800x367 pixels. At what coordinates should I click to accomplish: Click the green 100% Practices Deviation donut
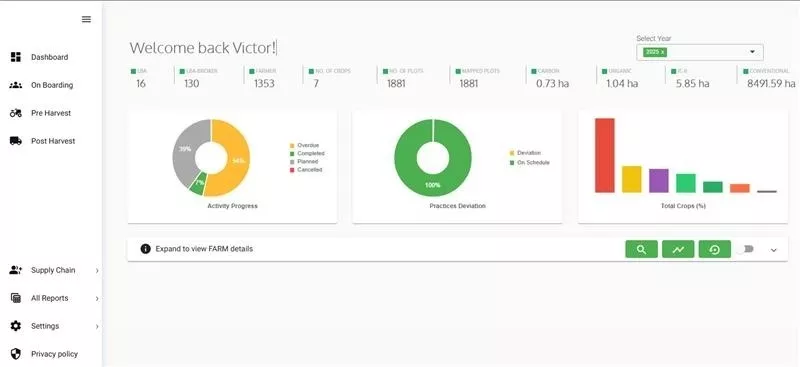[x=433, y=184]
